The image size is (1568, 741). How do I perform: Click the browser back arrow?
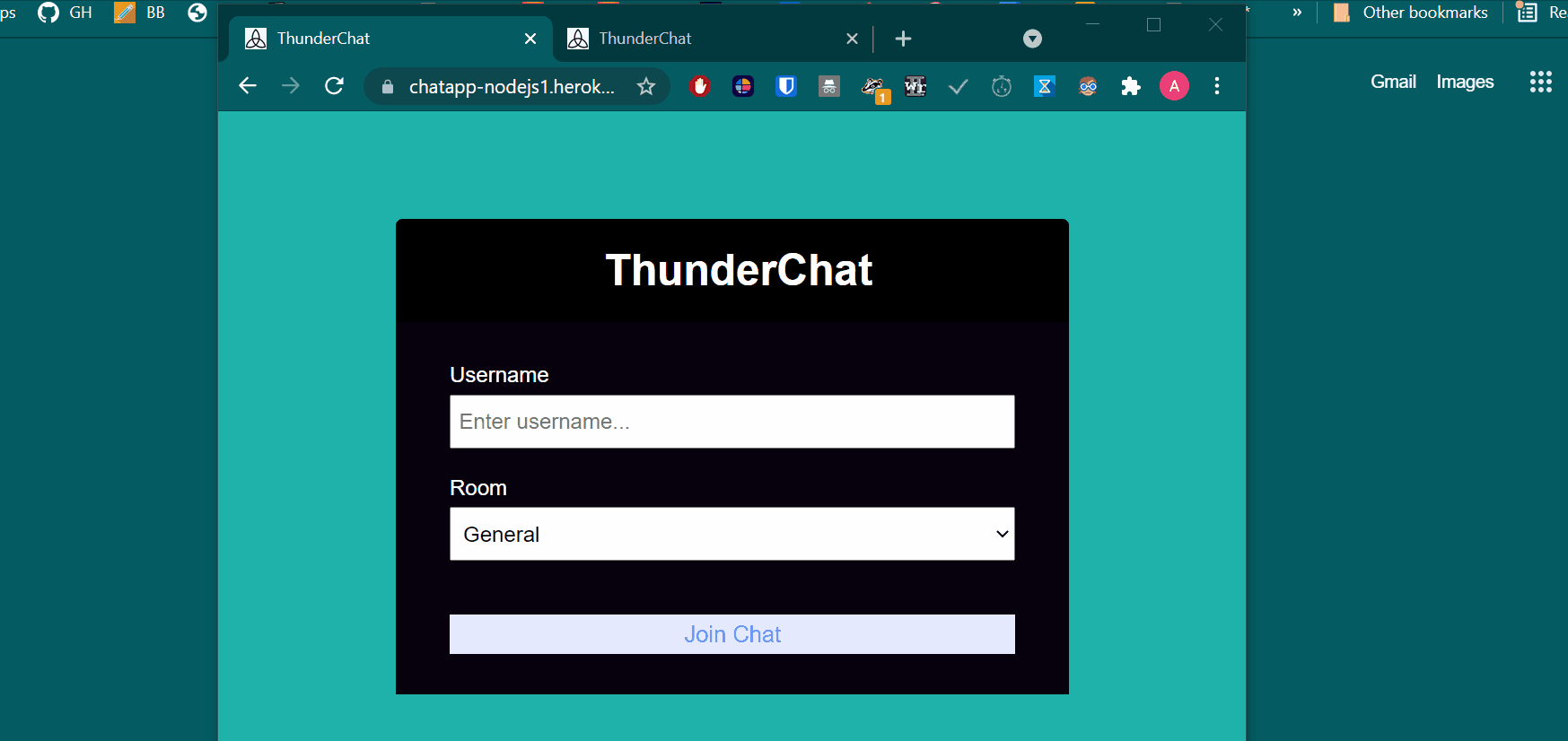point(248,86)
